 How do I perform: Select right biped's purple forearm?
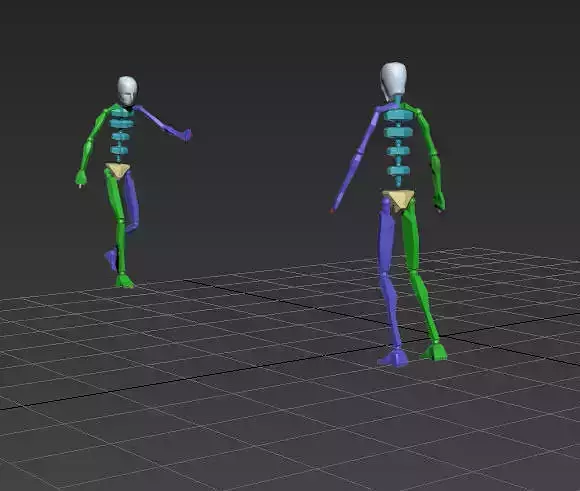coord(346,182)
